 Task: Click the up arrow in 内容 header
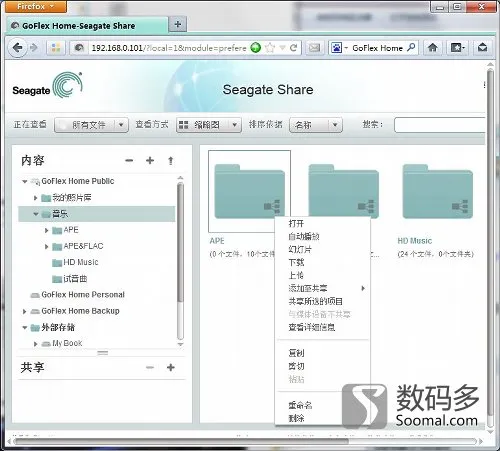pyautogui.click(x=171, y=161)
